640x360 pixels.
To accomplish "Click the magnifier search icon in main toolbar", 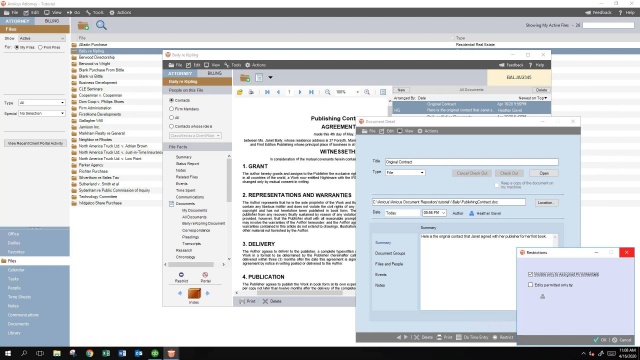I will click(101, 25).
